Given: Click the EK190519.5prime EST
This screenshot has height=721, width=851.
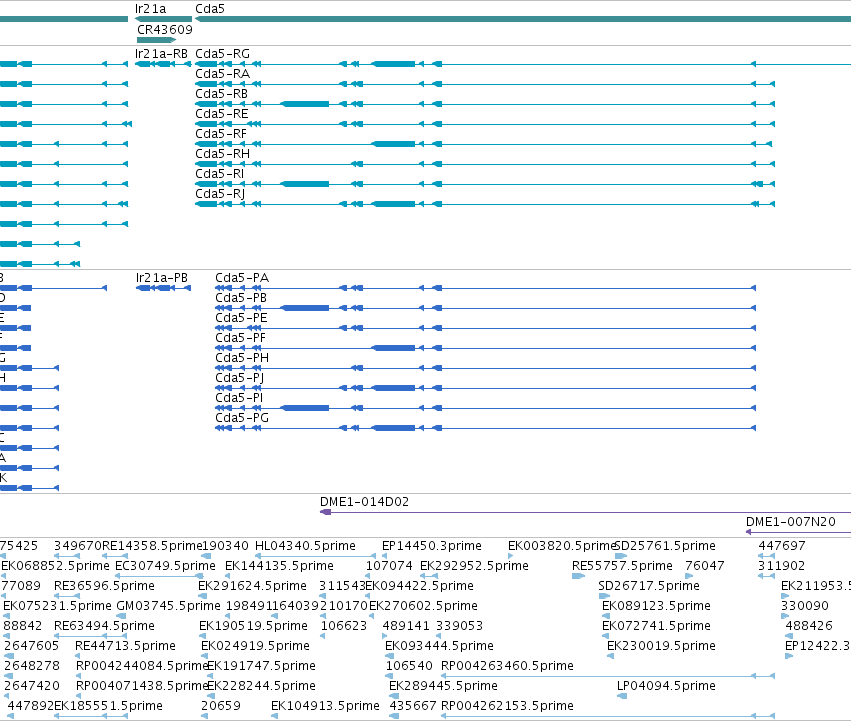Looking at the screenshot, I should tap(204, 636).
